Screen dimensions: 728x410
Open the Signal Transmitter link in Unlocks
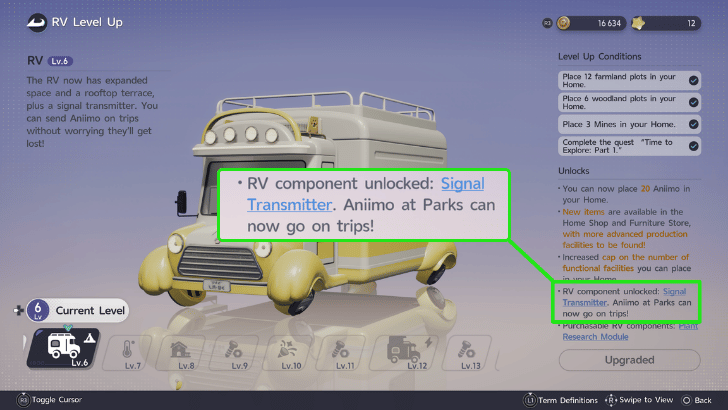tap(624, 297)
